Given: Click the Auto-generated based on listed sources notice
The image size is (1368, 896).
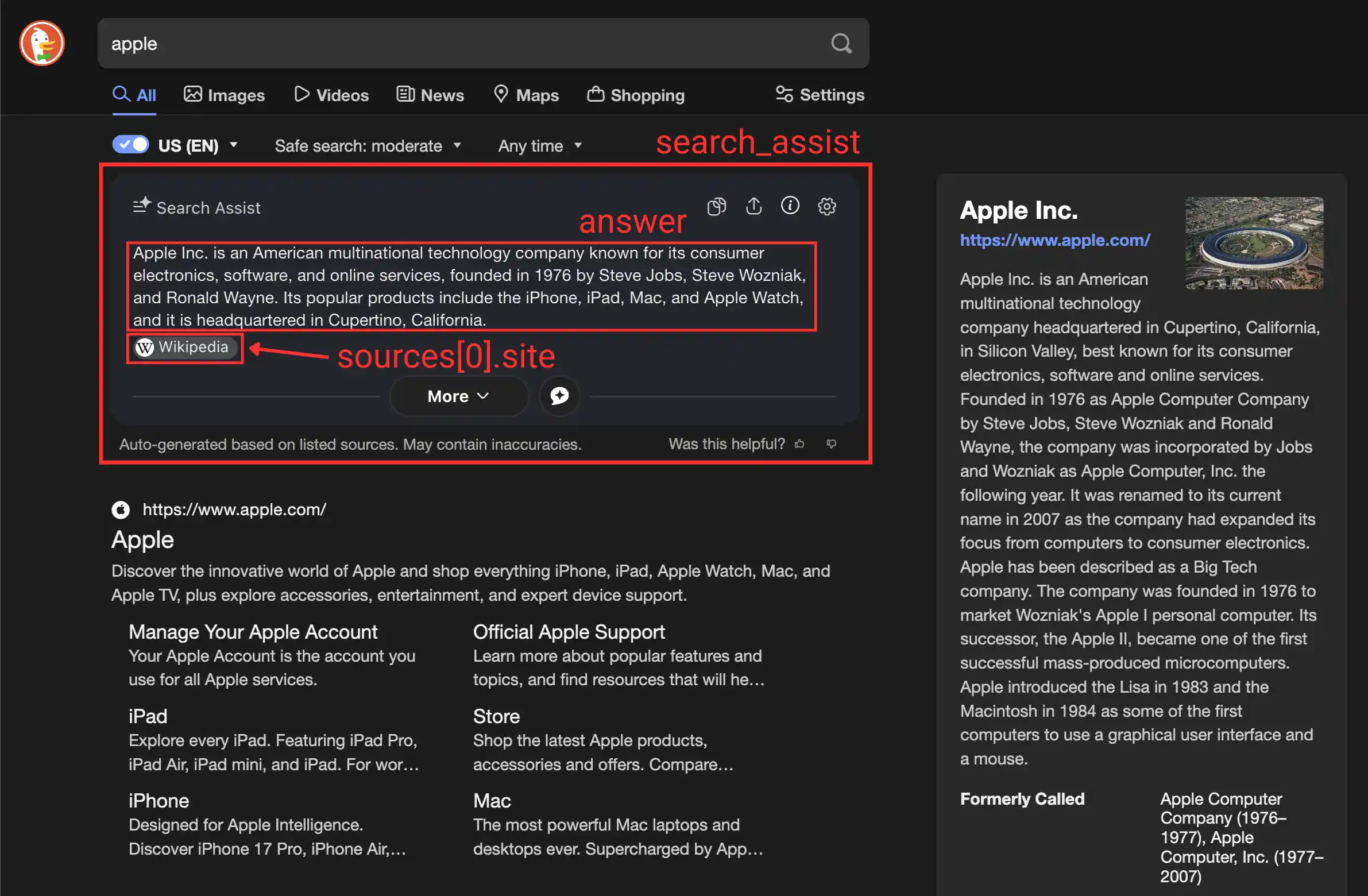Looking at the screenshot, I should point(351,444).
